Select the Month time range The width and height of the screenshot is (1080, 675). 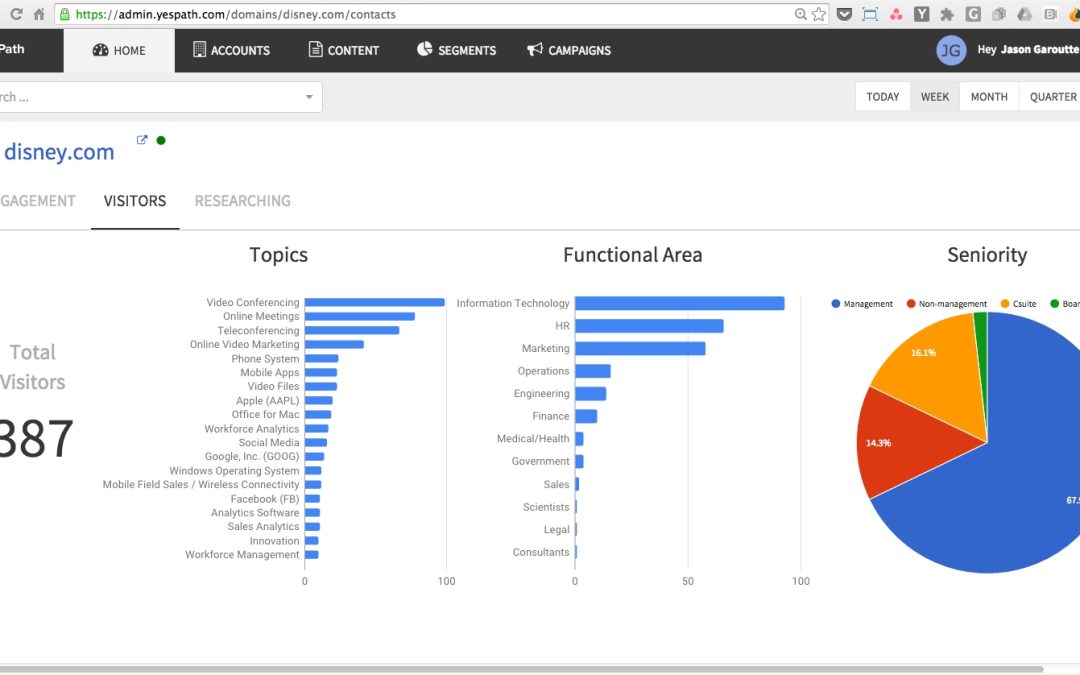point(989,96)
